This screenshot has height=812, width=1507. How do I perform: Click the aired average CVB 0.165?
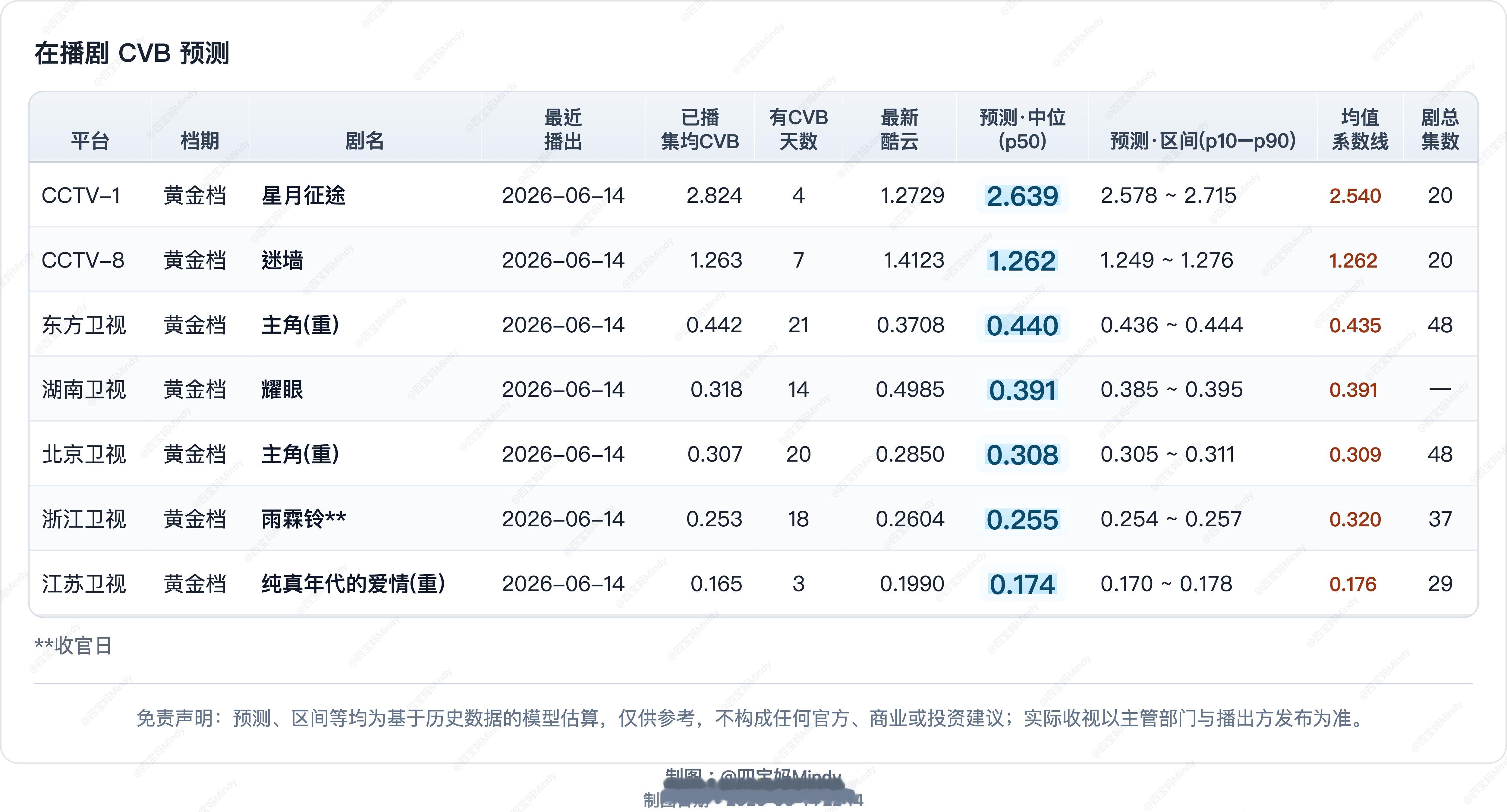click(x=716, y=584)
